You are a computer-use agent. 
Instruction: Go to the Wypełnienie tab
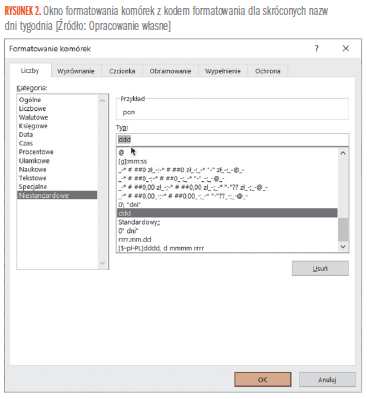223,71
